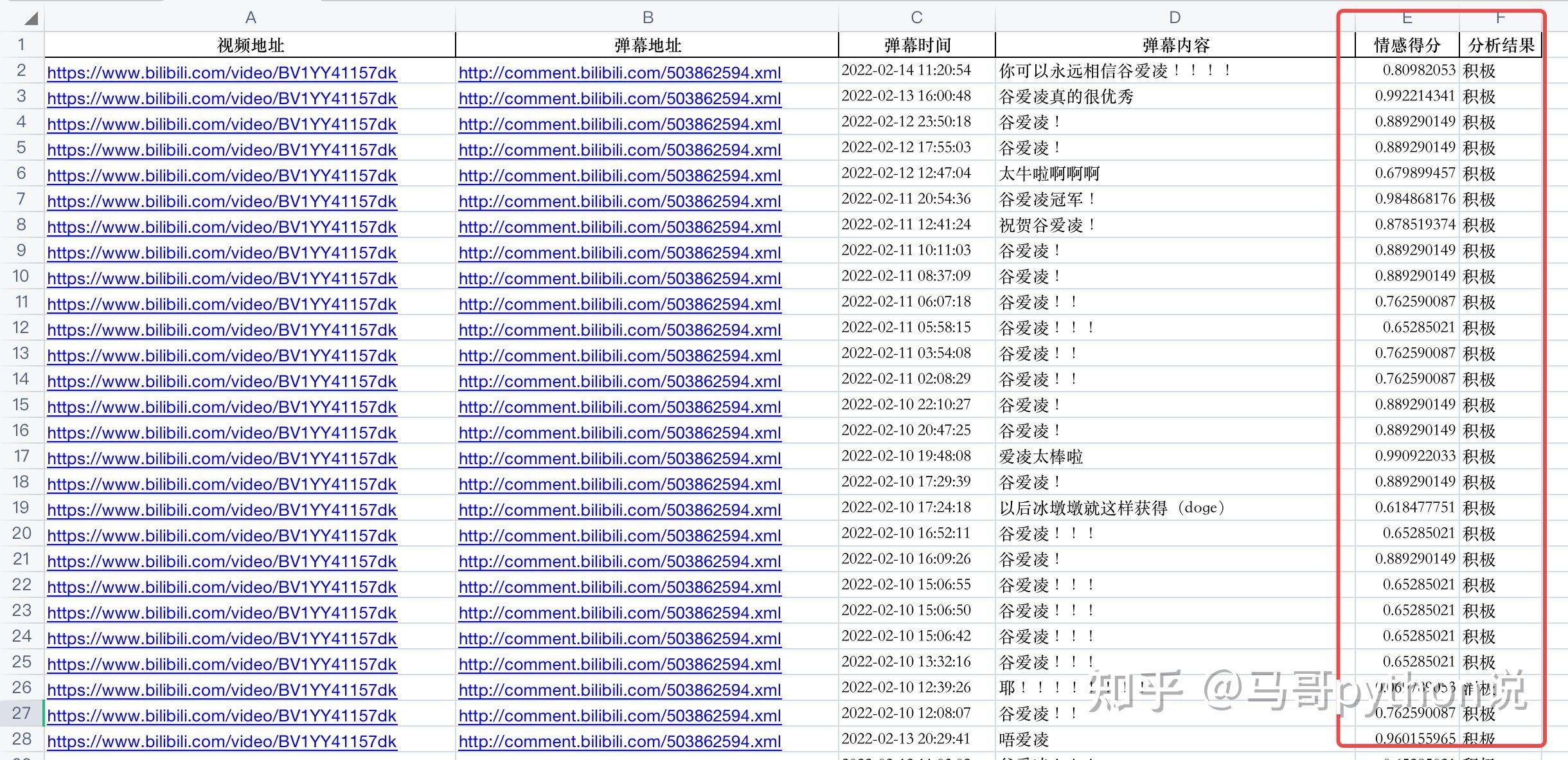Select row number 1 header

(21, 44)
